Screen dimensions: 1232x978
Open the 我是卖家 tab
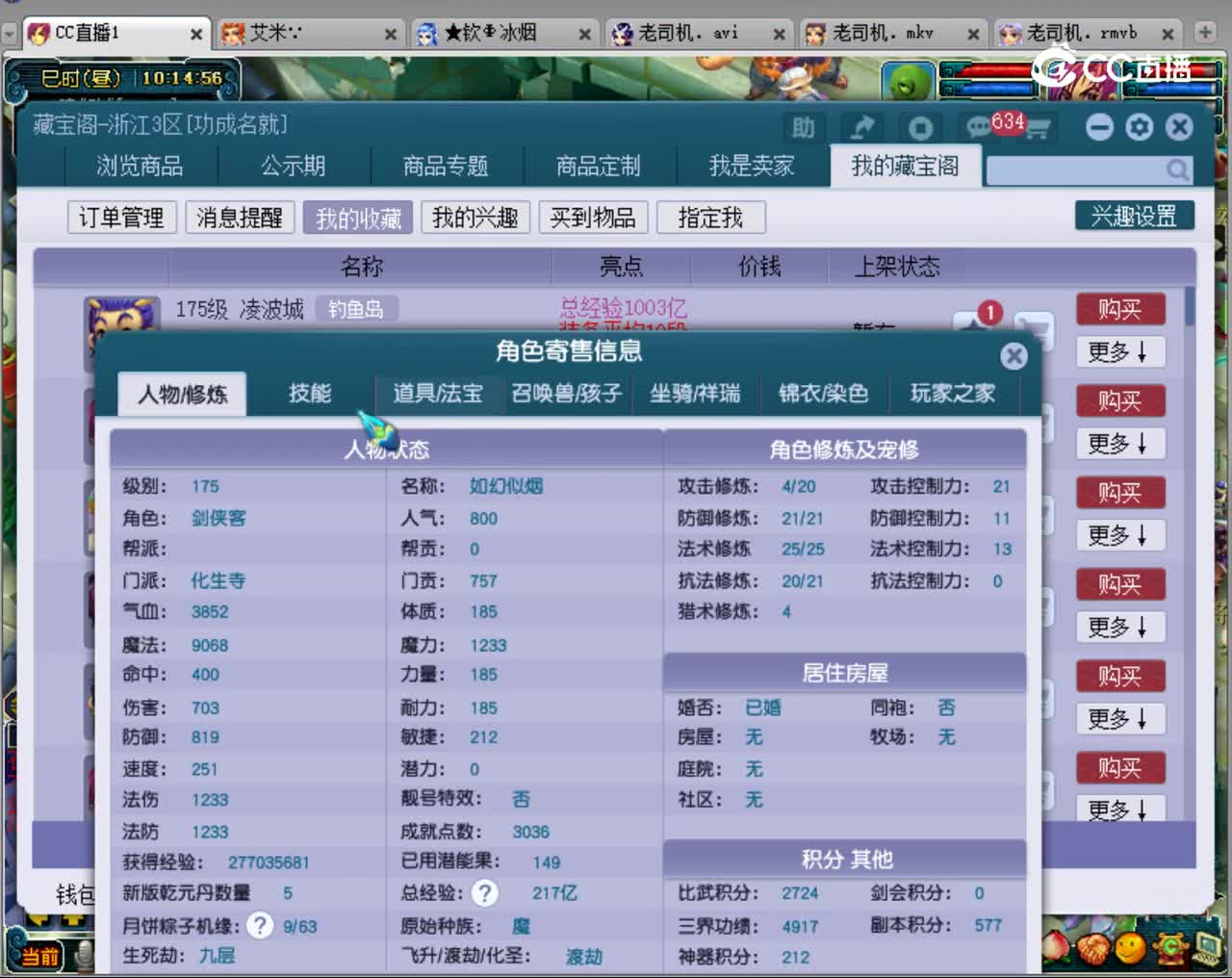coord(752,167)
